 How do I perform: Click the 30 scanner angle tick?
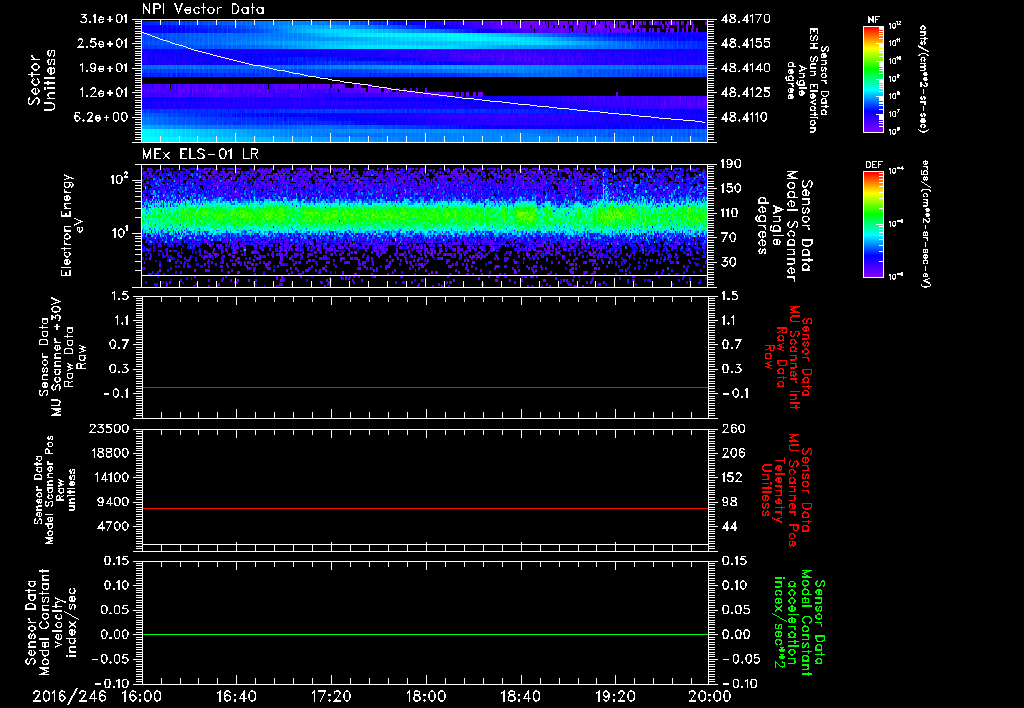click(x=728, y=262)
